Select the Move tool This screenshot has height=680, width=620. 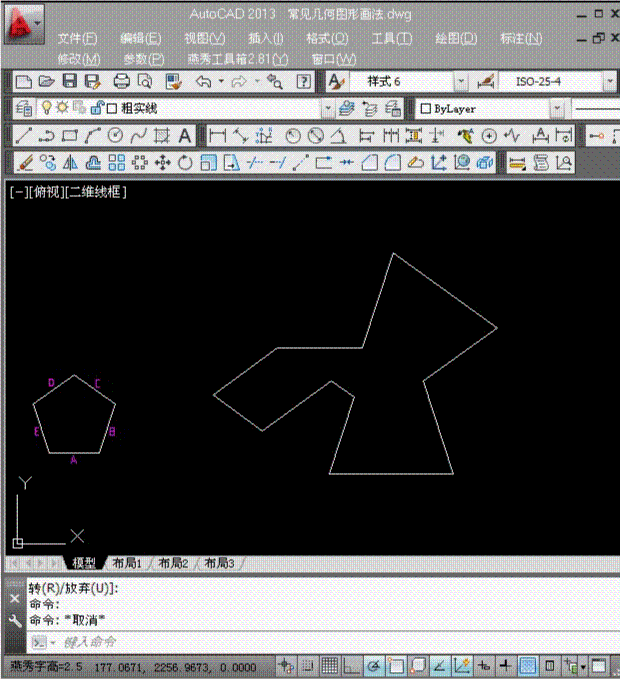pos(163,163)
